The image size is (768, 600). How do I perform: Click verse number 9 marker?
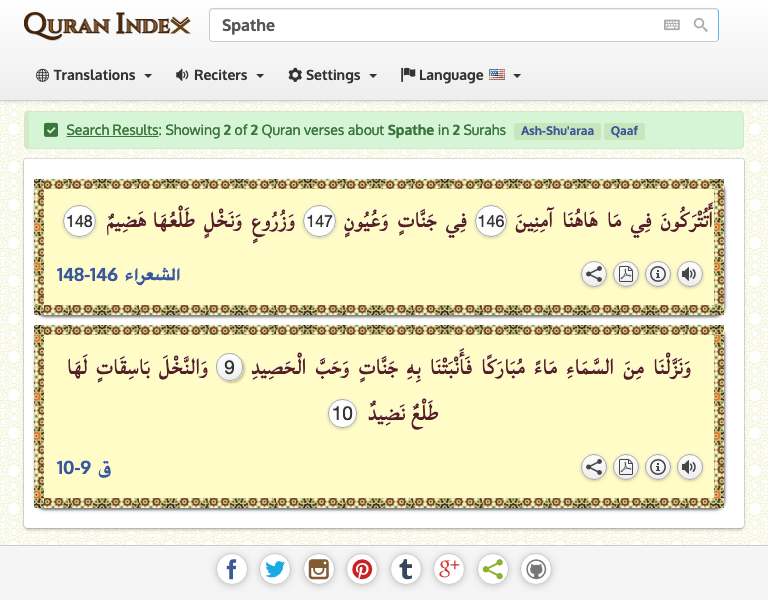229,367
